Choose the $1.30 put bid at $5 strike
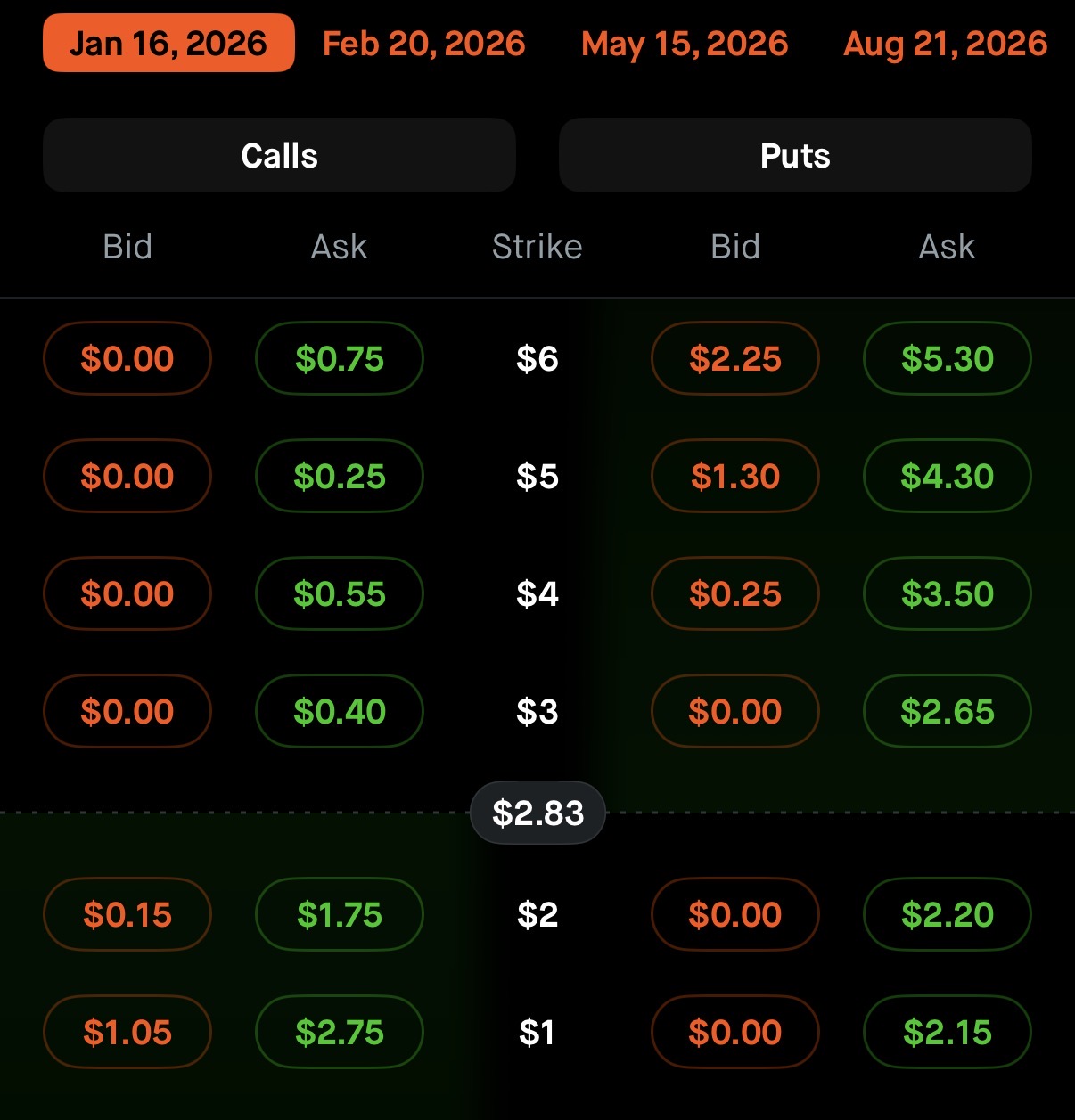This screenshot has width=1075, height=1120. 735,476
